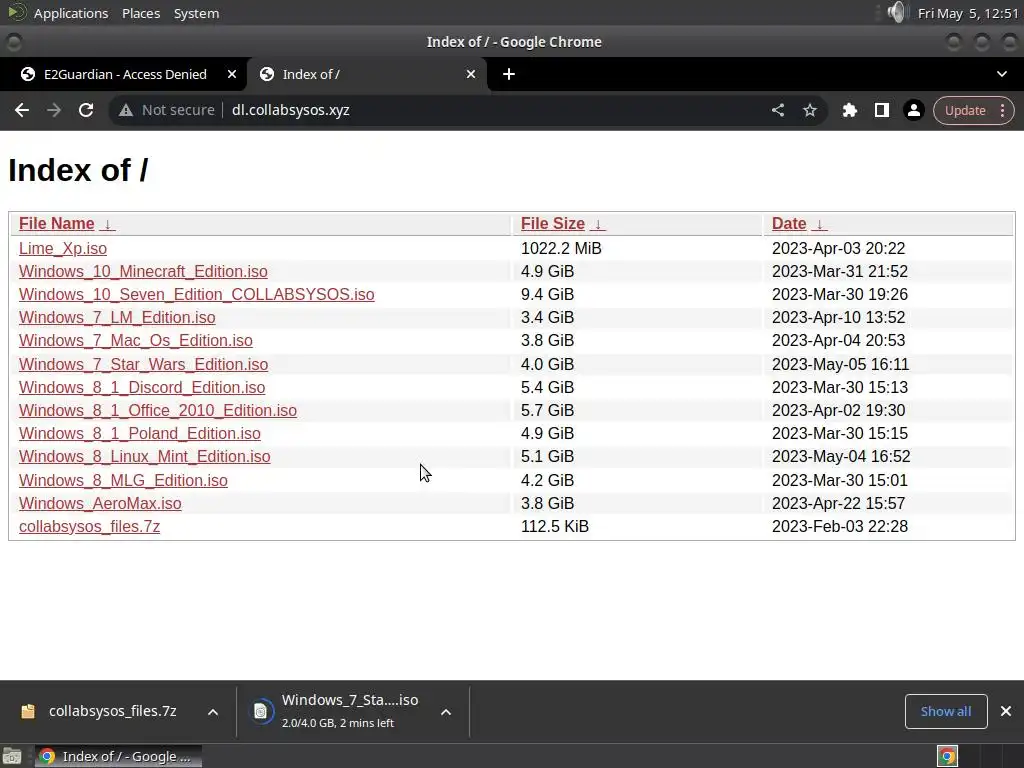
Task: Open Windows_10_Minecraft_Edition.iso link
Action: pyautogui.click(x=143, y=271)
